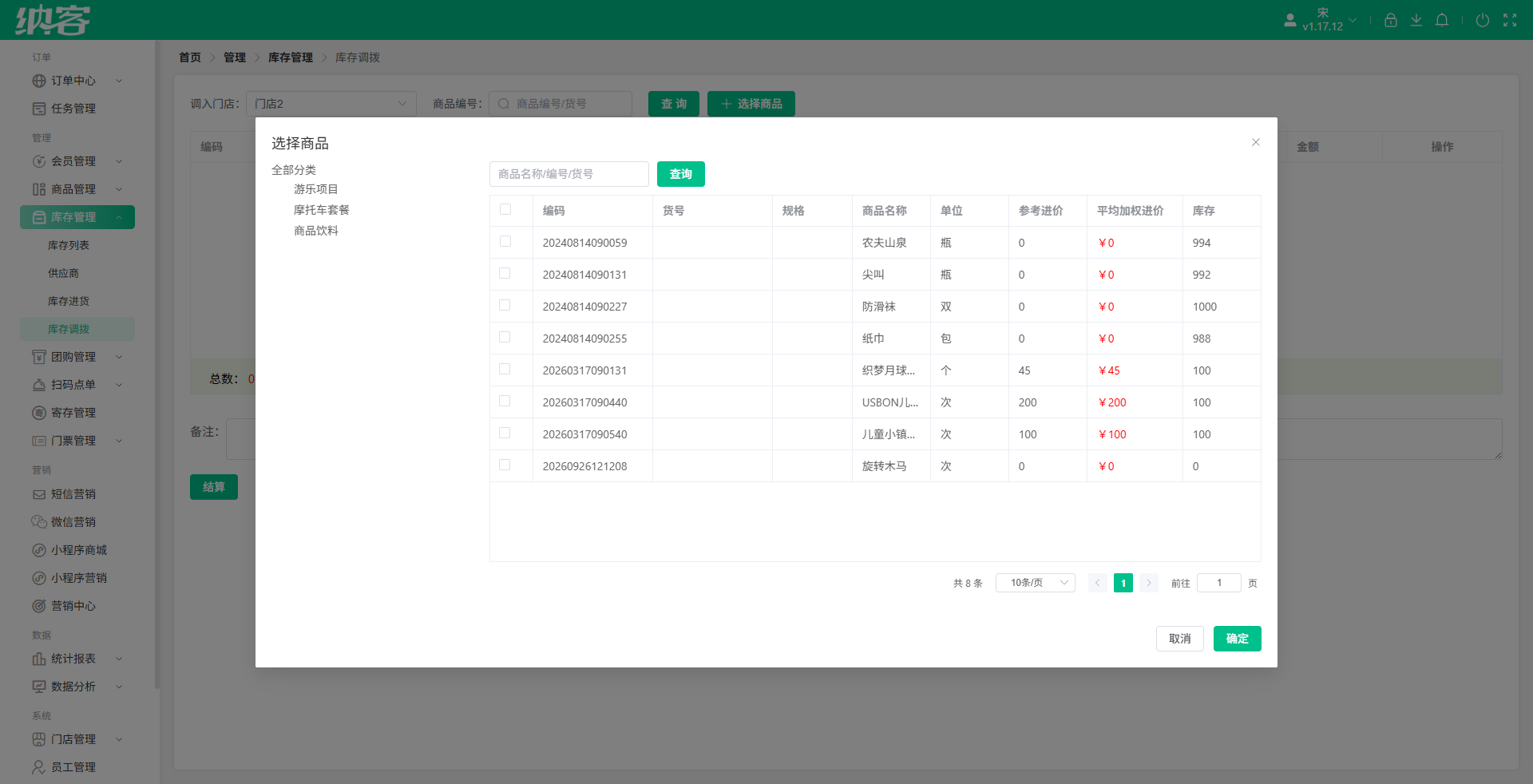
Task: Click the 团购管理 sidebar icon
Action: tap(39, 357)
